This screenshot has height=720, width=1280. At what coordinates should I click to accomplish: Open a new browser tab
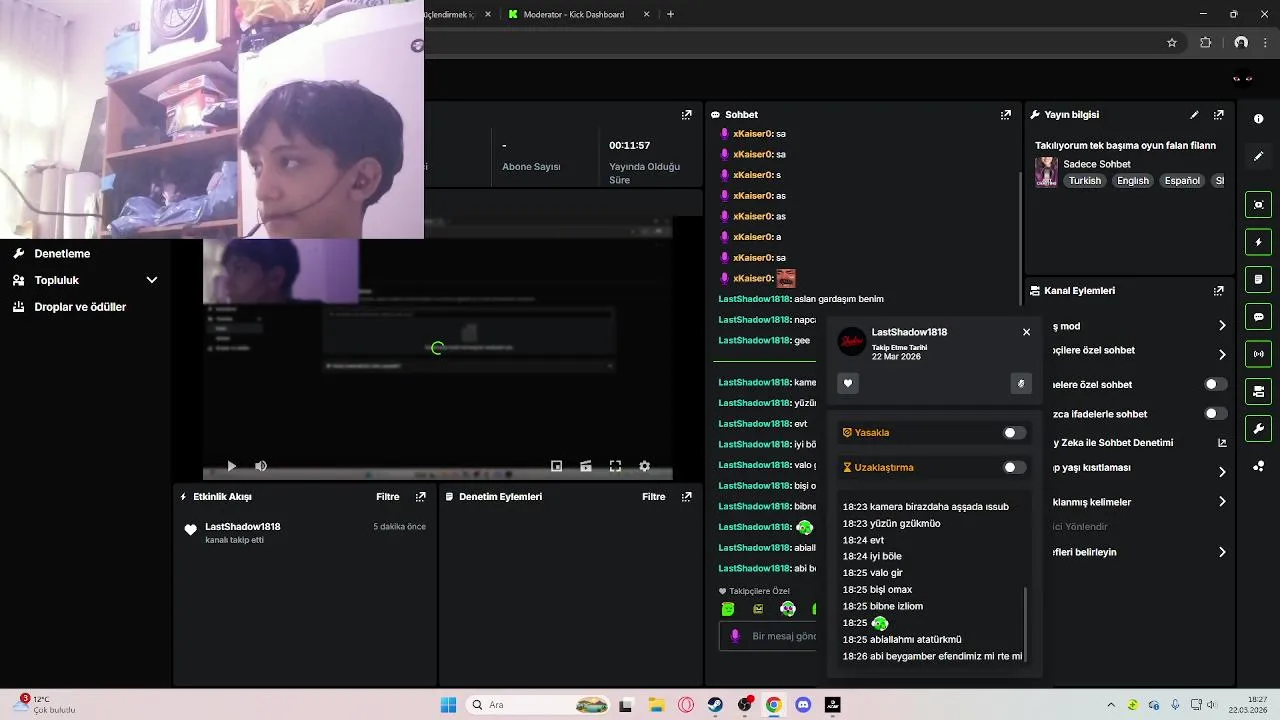[670, 14]
